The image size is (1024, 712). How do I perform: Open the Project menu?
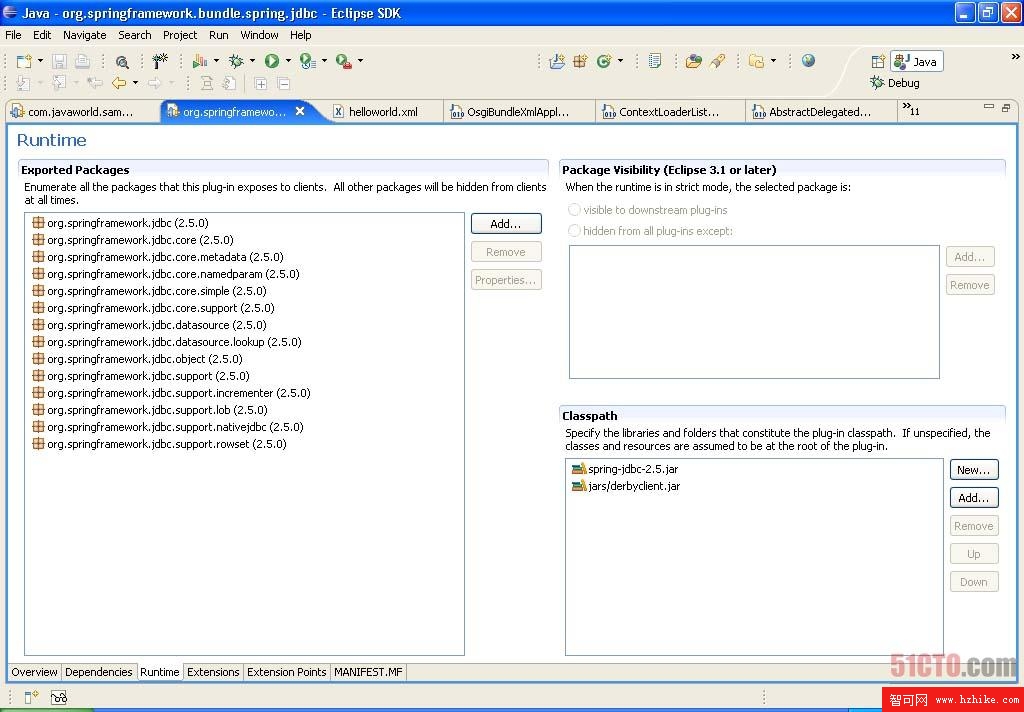(x=180, y=35)
